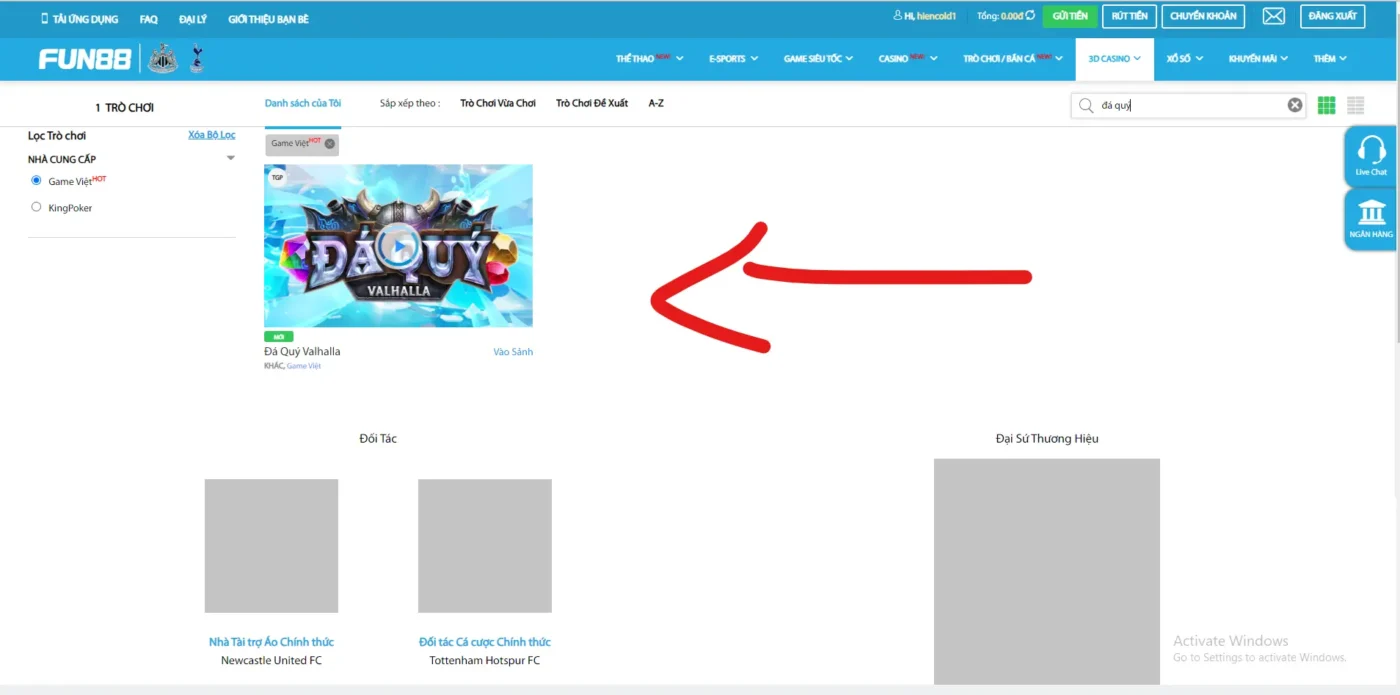The height and width of the screenshot is (695, 1400).
Task: Expand the Game Siêu Tốc menu
Action: 818,59
